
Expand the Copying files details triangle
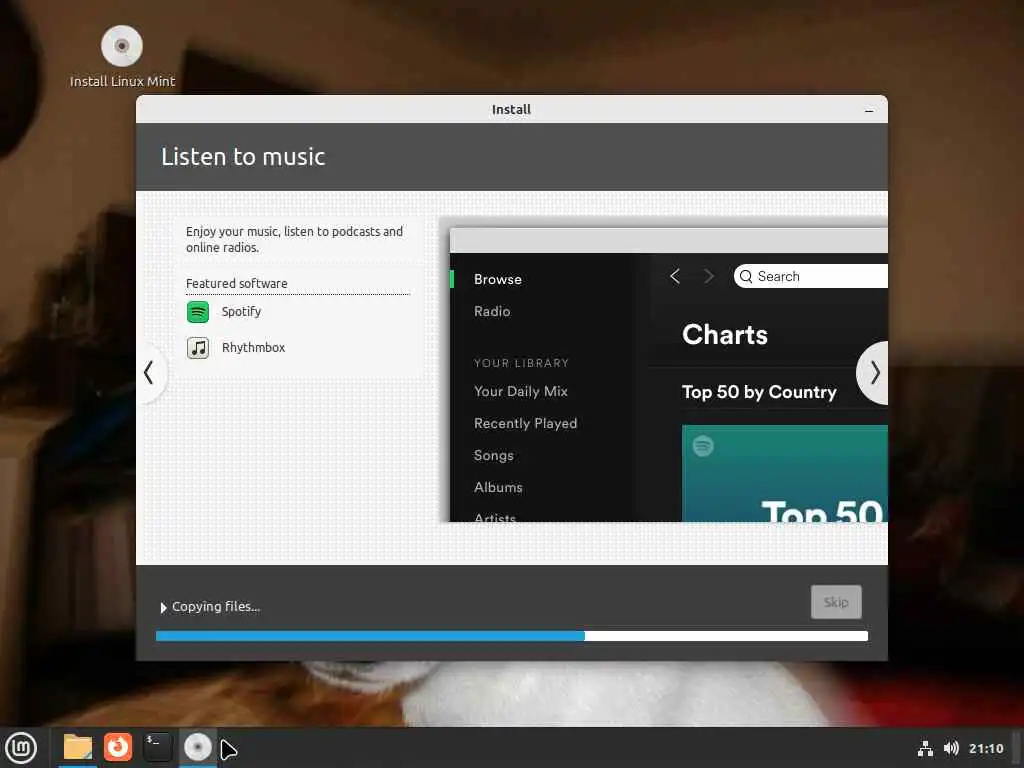click(x=163, y=608)
